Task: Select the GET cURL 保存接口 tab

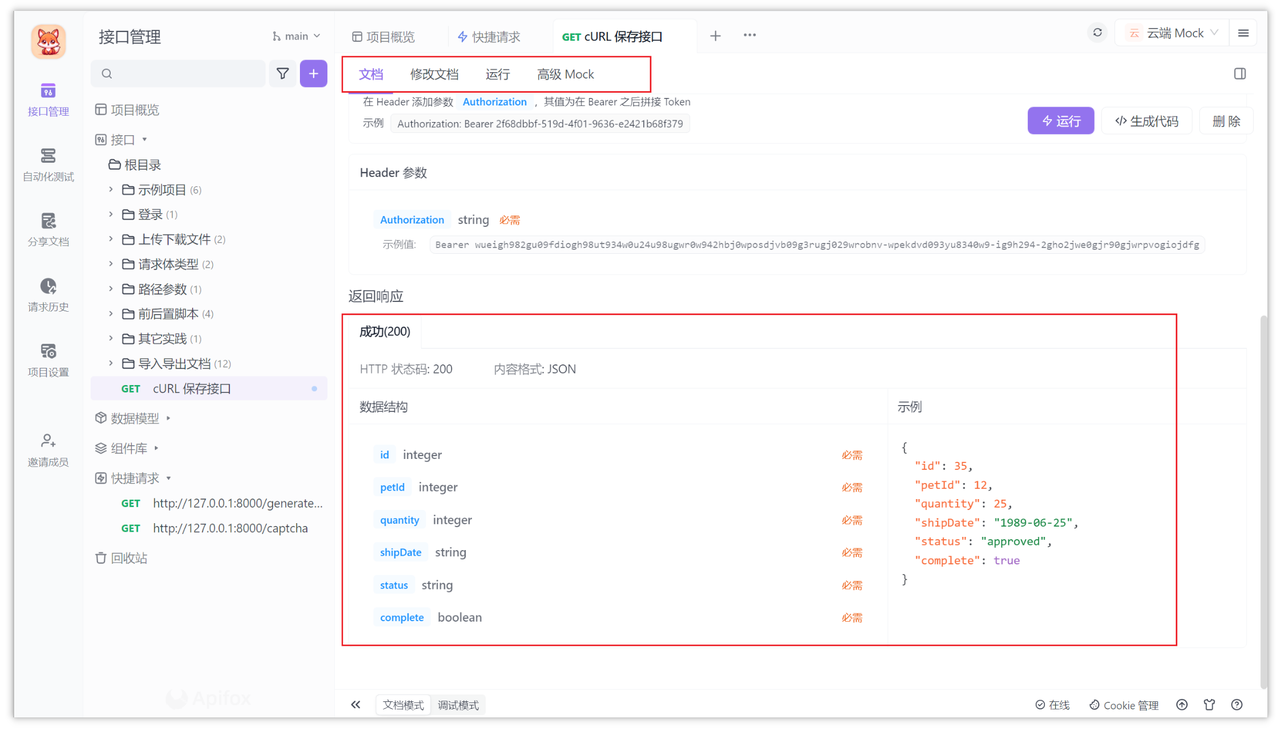Action: pos(612,36)
